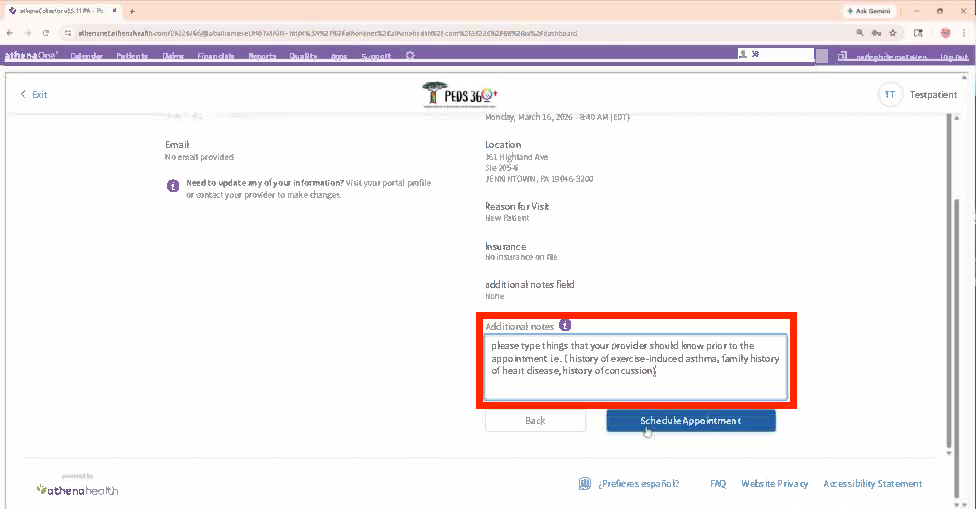This screenshot has height=509, width=976.
Task: Open the Website Privacy link
Action: [x=774, y=483]
